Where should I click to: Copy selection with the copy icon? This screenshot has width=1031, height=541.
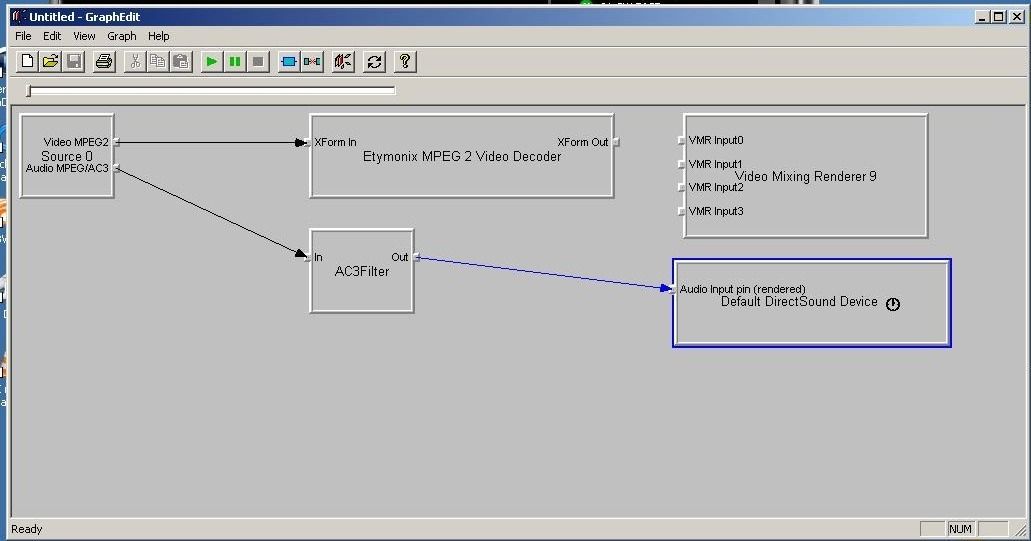(158, 62)
